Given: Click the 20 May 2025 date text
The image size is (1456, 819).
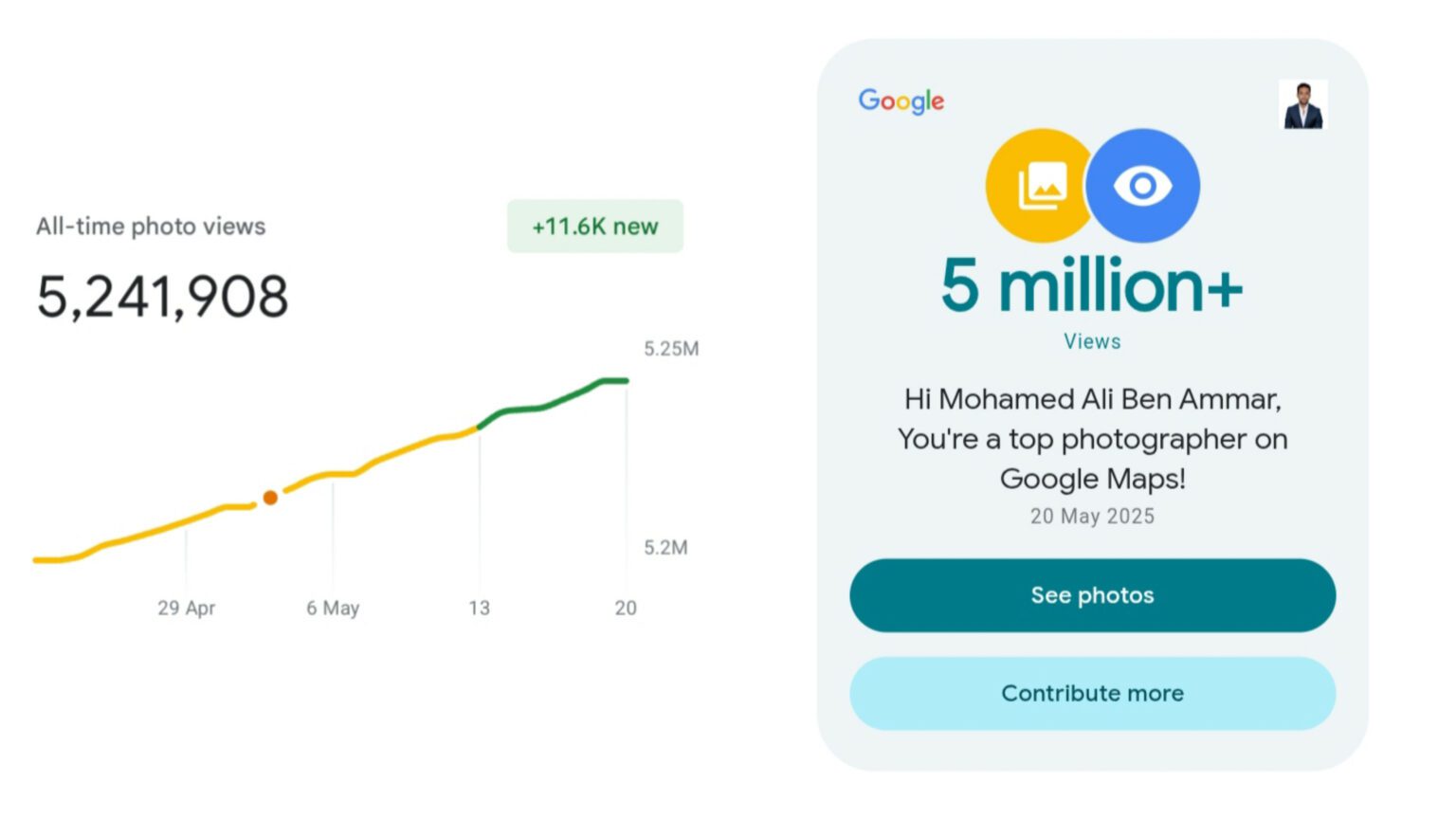Looking at the screenshot, I should pos(1092,517).
